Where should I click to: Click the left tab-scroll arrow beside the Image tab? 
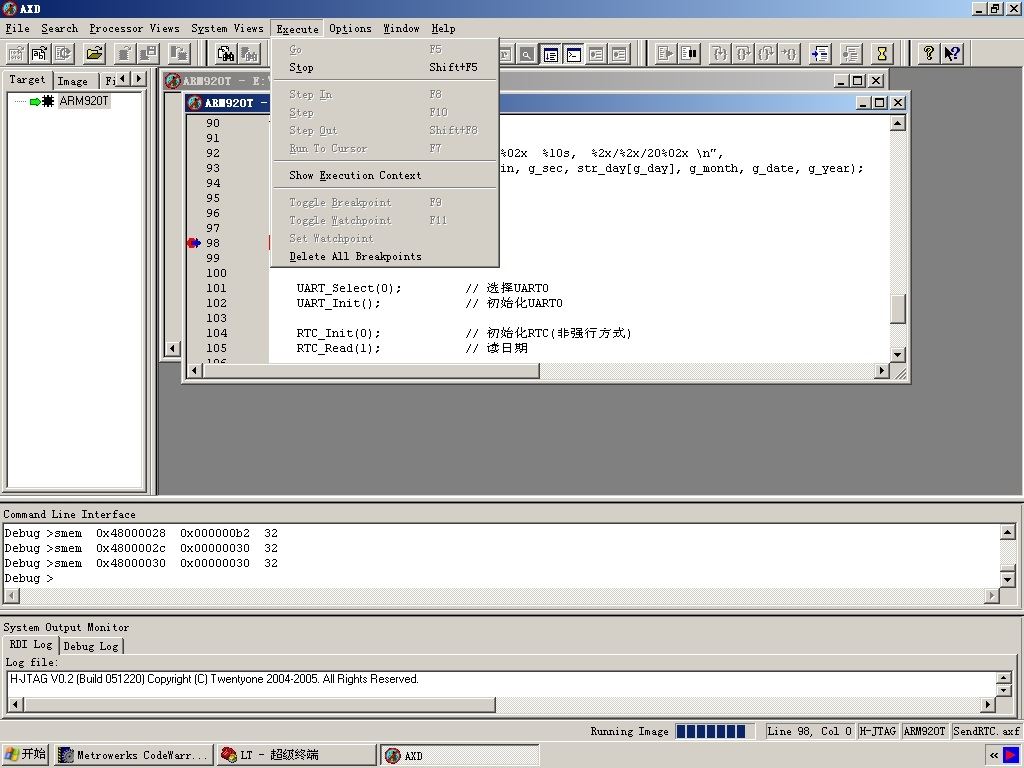click(122, 79)
